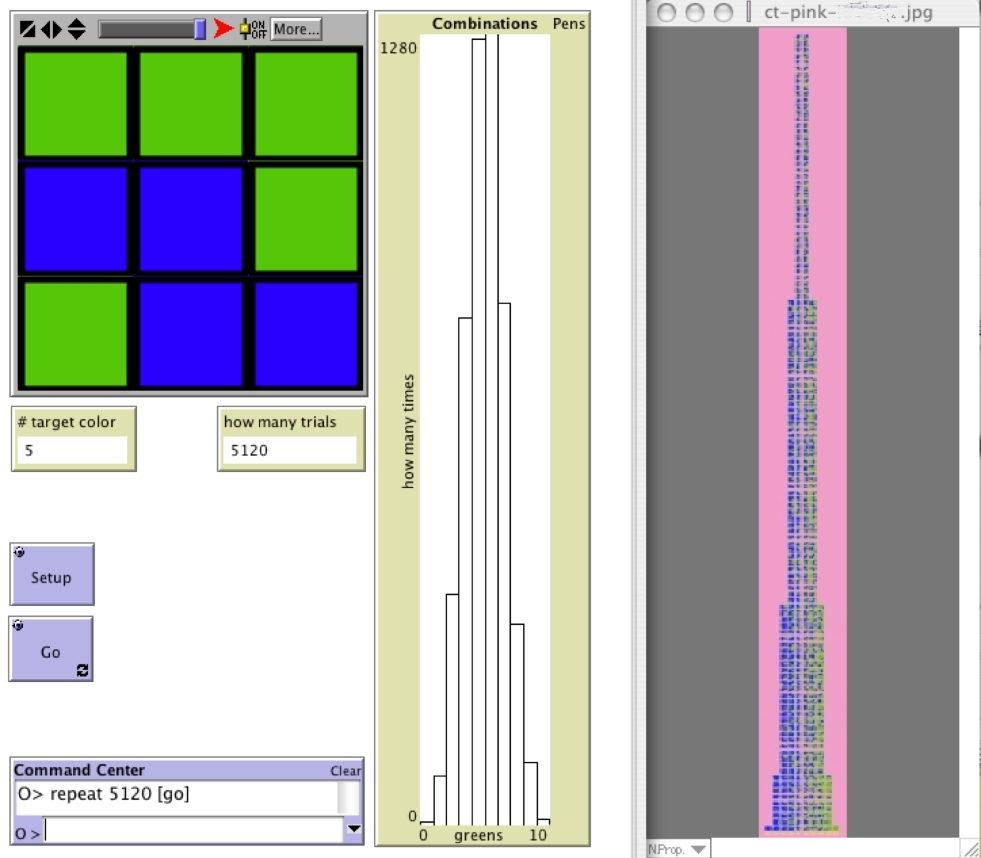Image resolution: width=981 pixels, height=858 pixels.
Task: Click the speed slider handle
Action: pos(200,30)
